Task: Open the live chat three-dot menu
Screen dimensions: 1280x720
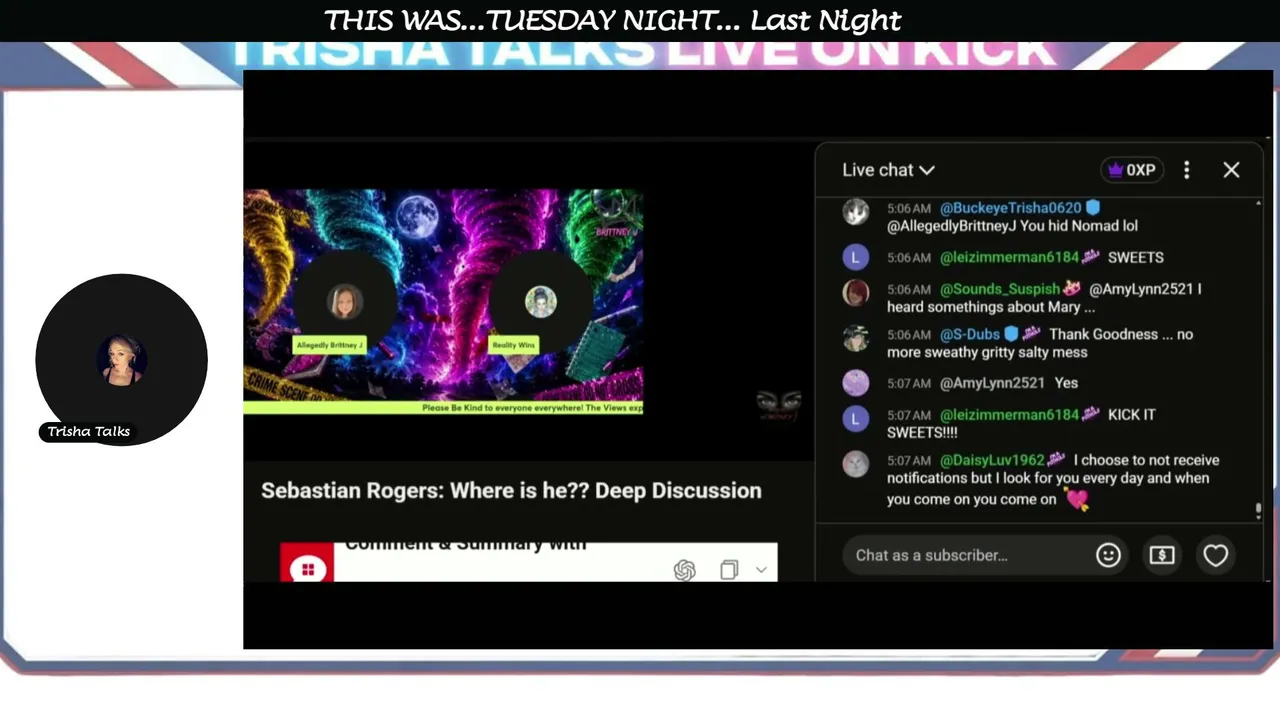Action: click(x=1187, y=170)
